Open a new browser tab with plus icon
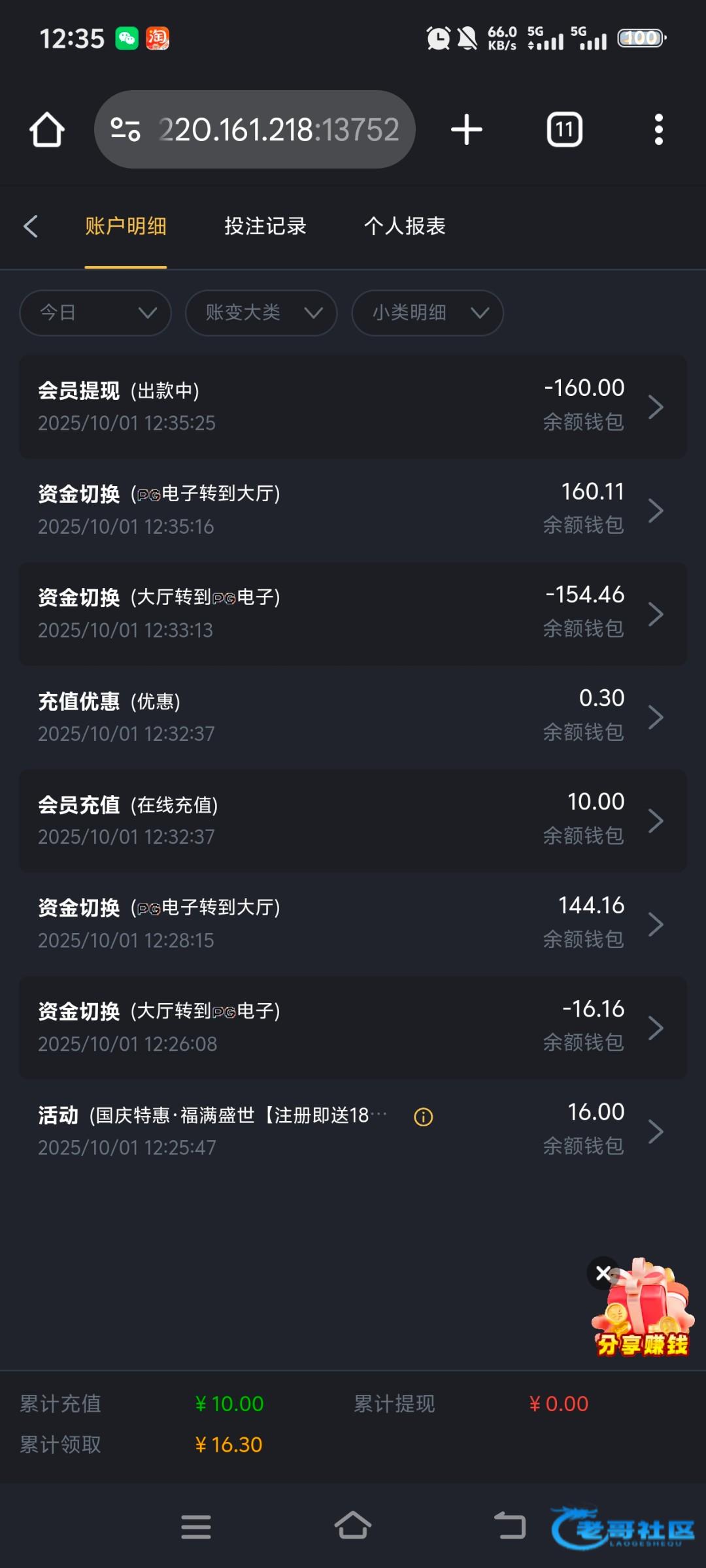 click(x=467, y=129)
